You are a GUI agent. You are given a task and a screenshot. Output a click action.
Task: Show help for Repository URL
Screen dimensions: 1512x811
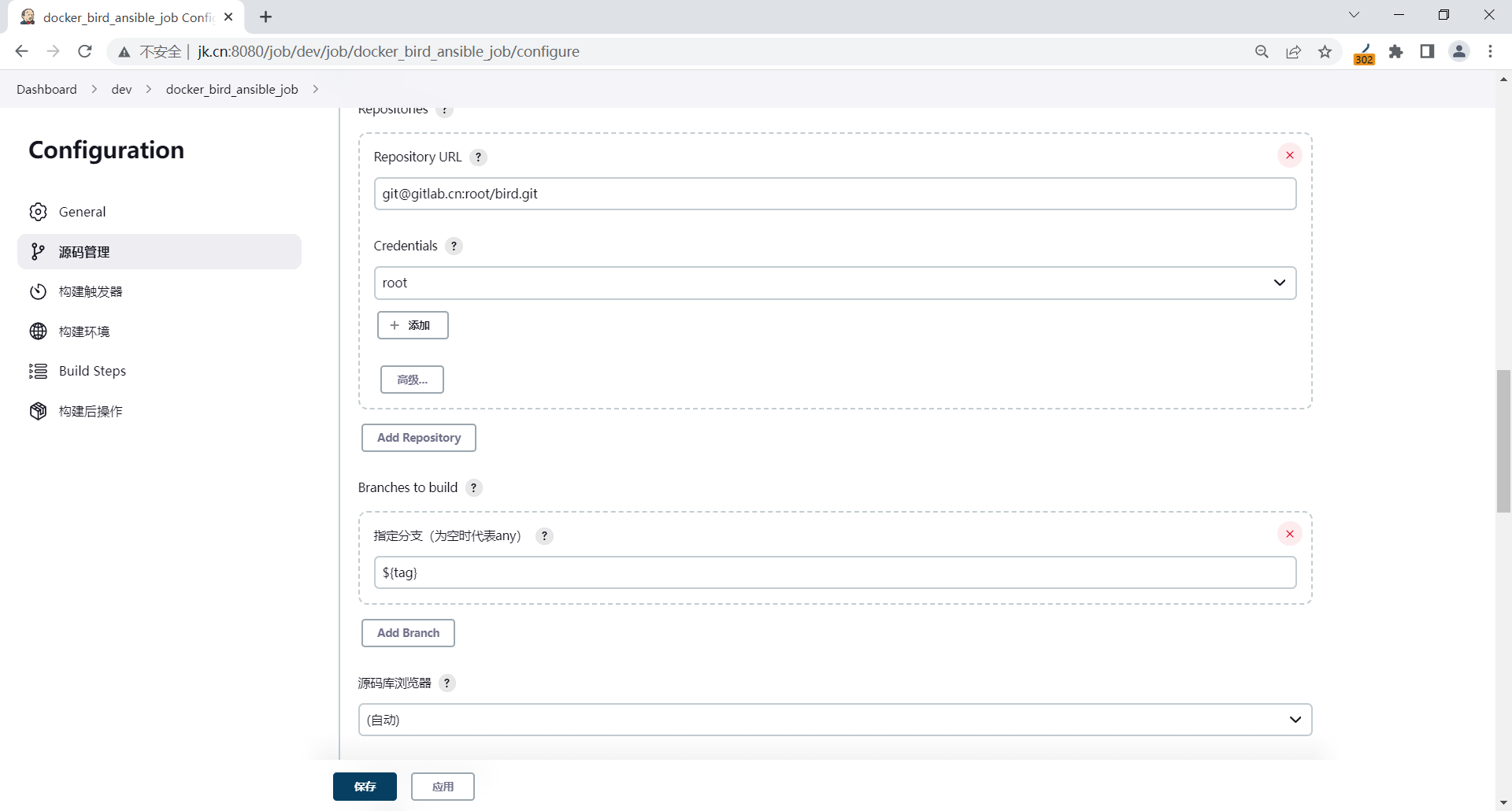(x=478, y=157)
